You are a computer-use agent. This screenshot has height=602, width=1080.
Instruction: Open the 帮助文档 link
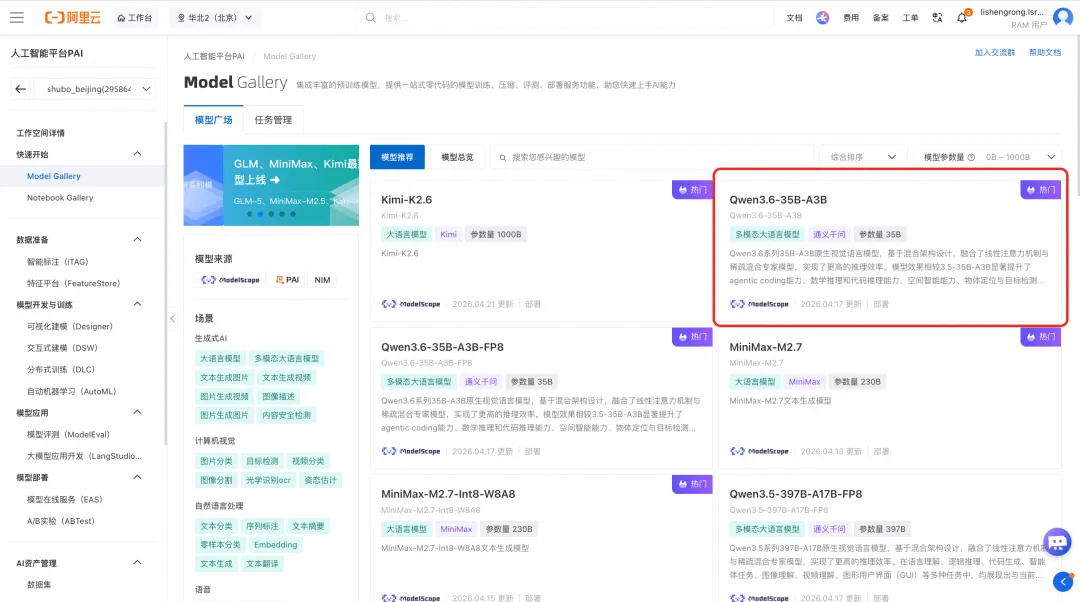(1045, 52)
